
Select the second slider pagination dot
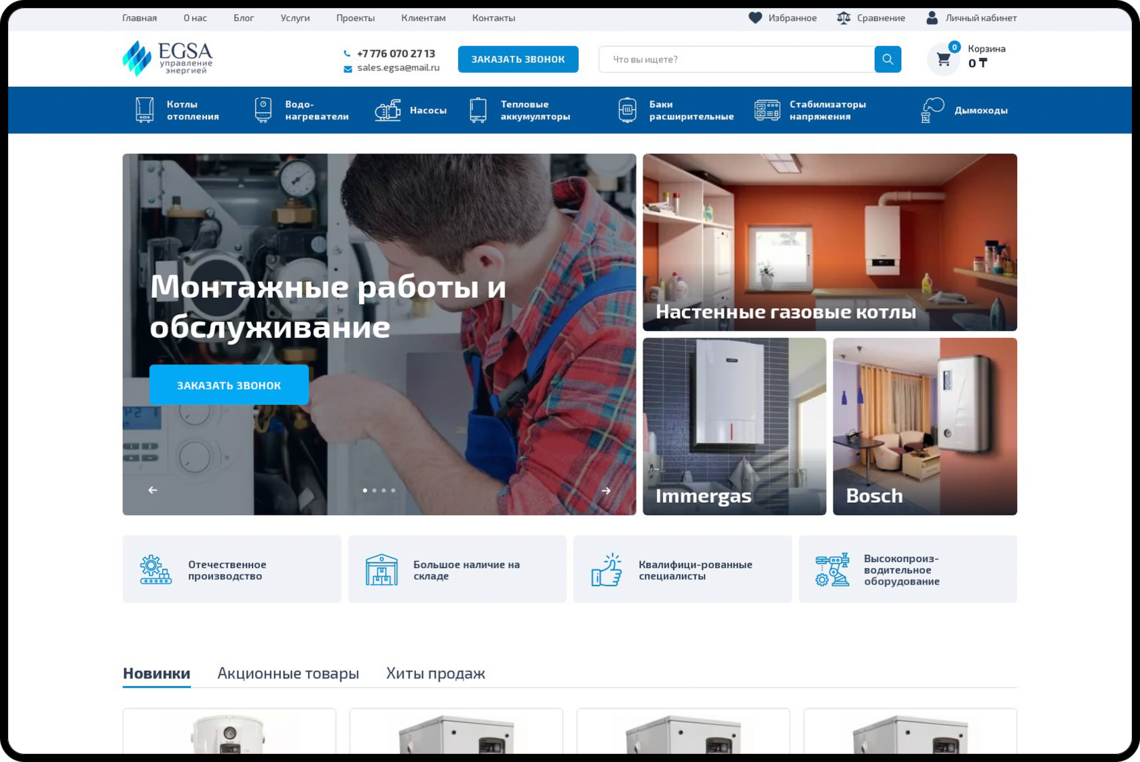point(374,491)
